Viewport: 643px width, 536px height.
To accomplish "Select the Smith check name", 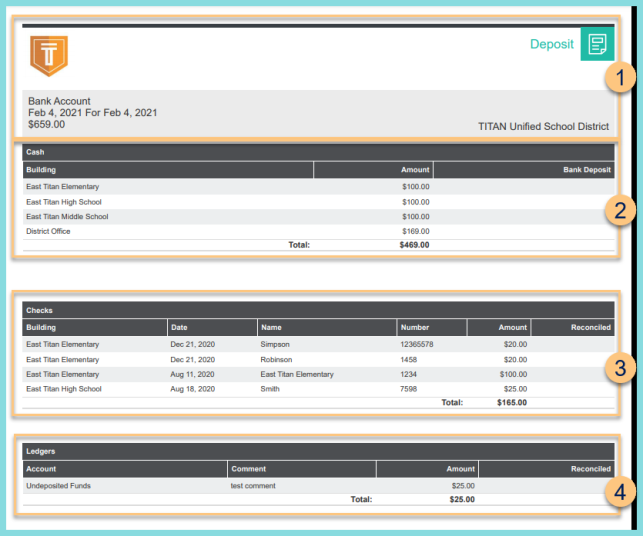I will point(270,389).
